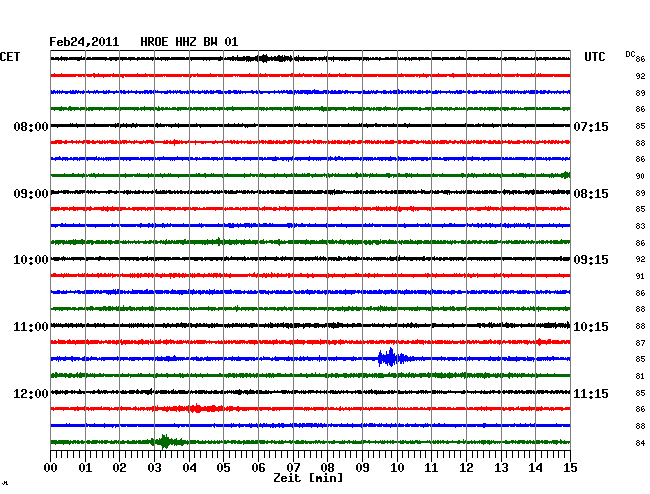Click the 14 minute axis tick label

pos(535,468)
